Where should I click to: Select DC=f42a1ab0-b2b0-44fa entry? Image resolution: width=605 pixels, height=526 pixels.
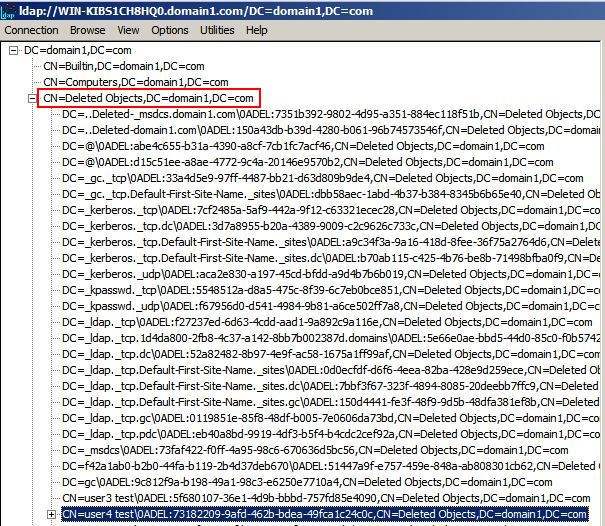click(x=331, y=467)
